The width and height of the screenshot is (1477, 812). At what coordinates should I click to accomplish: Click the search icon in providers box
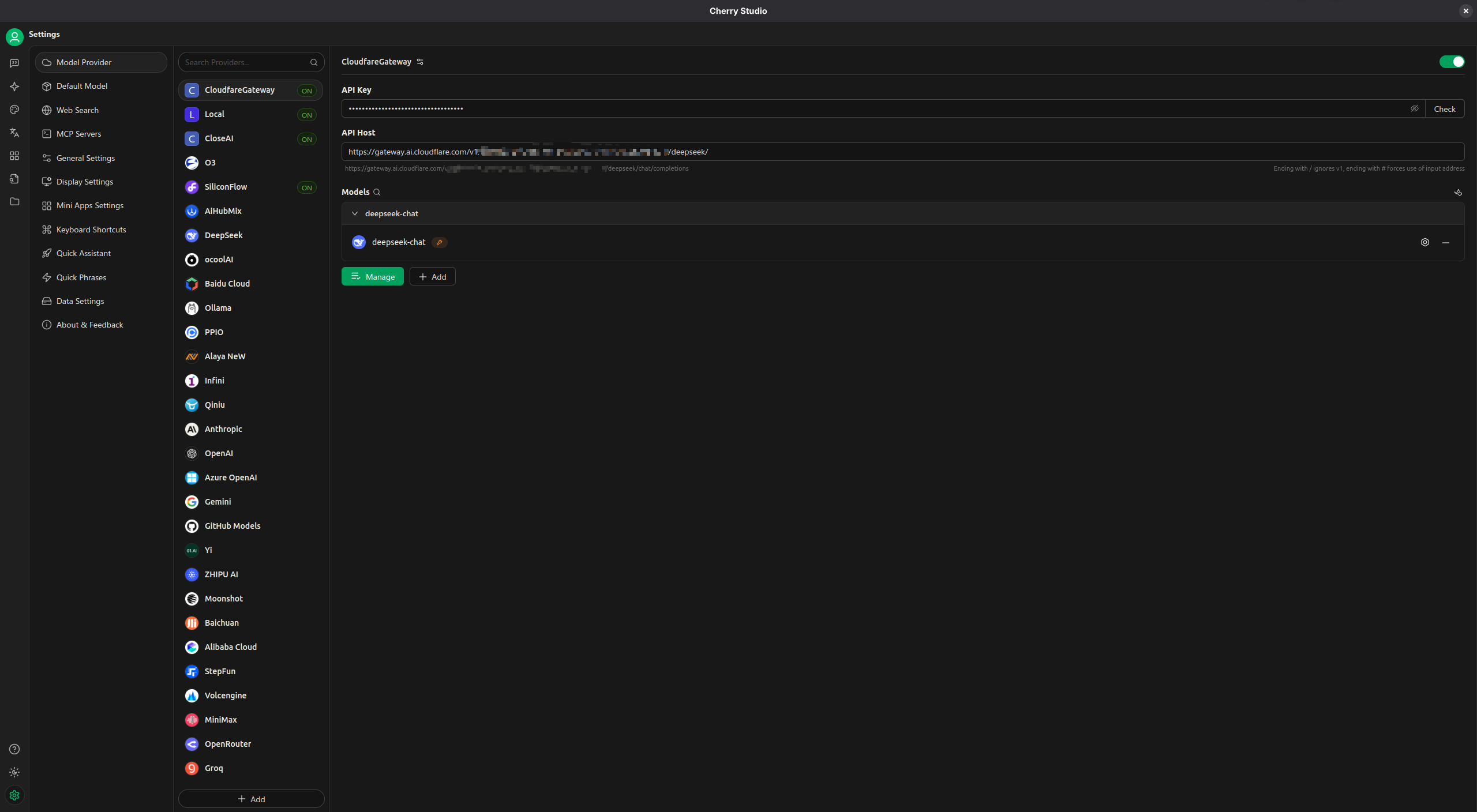pyautogui.click(x=314, y=62)
